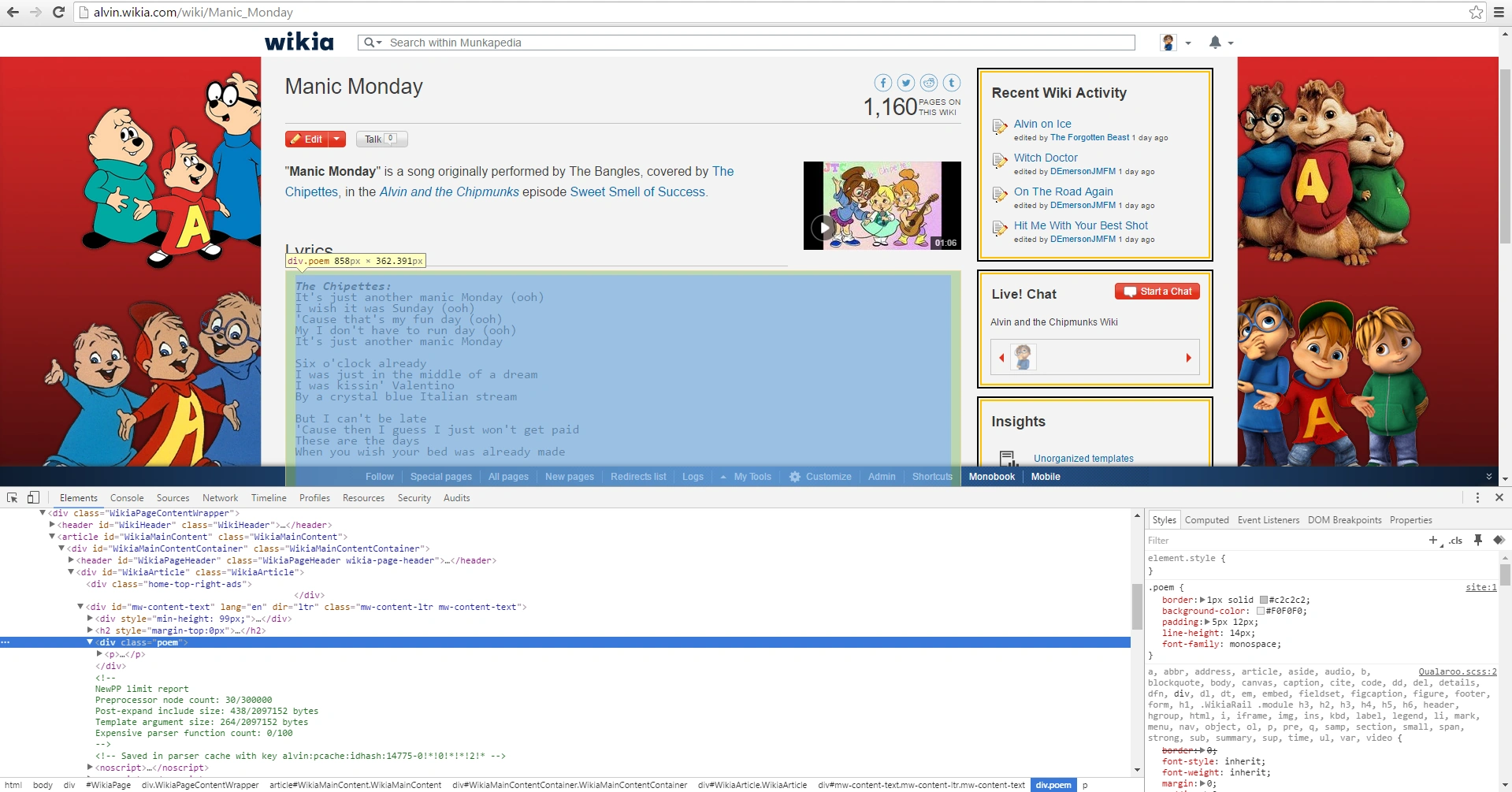Viewport: 1512px width, 792px height.
Task: Open the background-color swatch #F0F0F0
Action: pos(1261,611)
